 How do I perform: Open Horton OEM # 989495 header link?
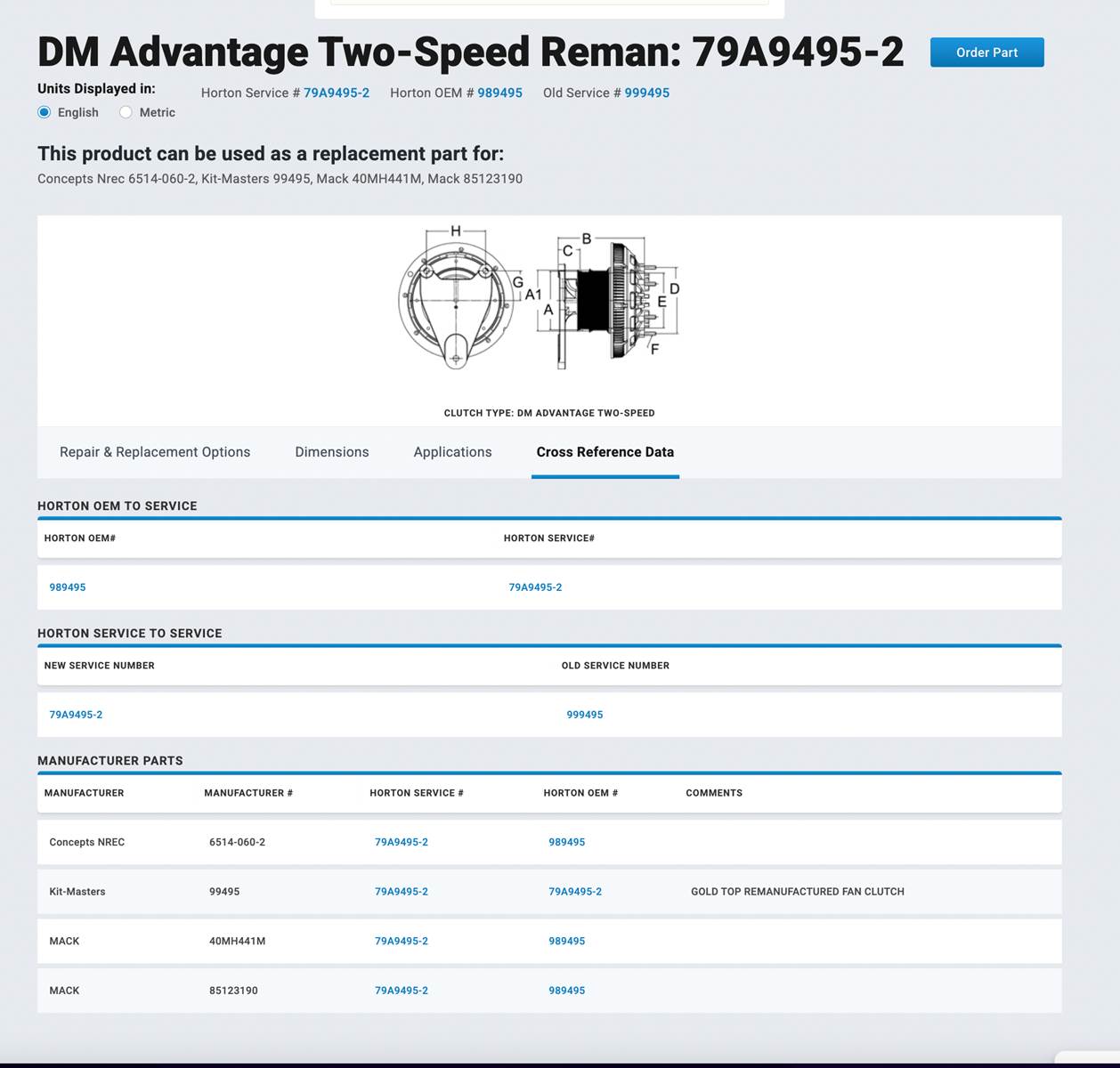[x=499, y=93]
